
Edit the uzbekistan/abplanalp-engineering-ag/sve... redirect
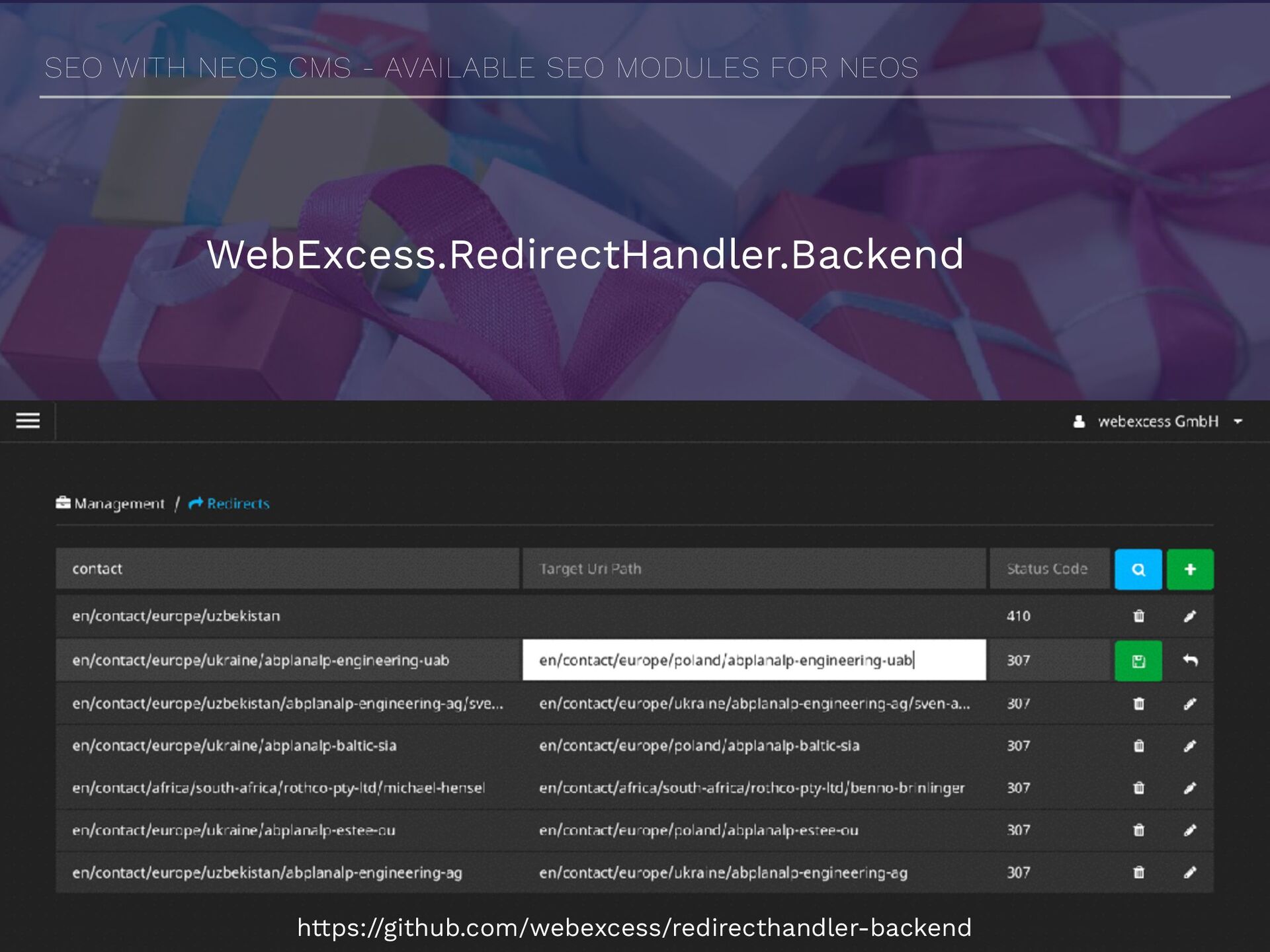pyautogui.click(x=1190, y=703)
